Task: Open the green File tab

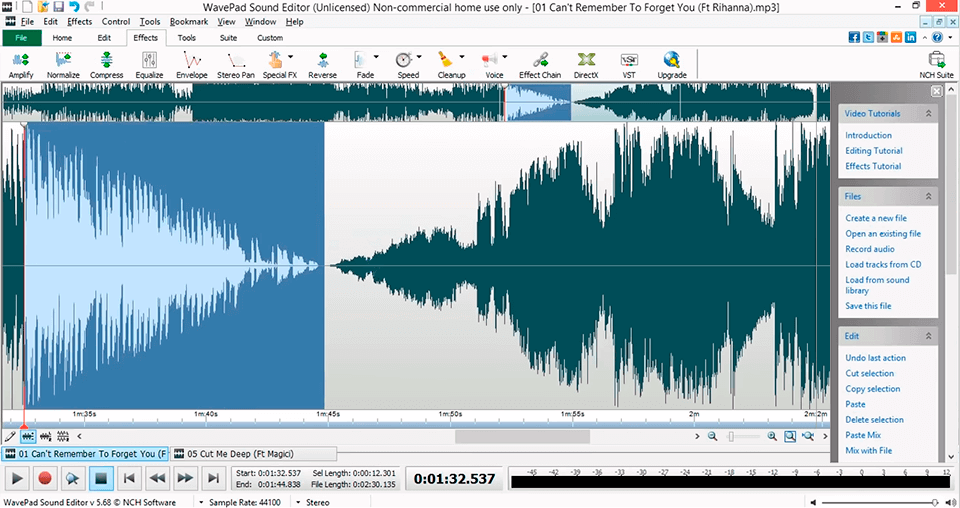Action: (x=21, y=38)
